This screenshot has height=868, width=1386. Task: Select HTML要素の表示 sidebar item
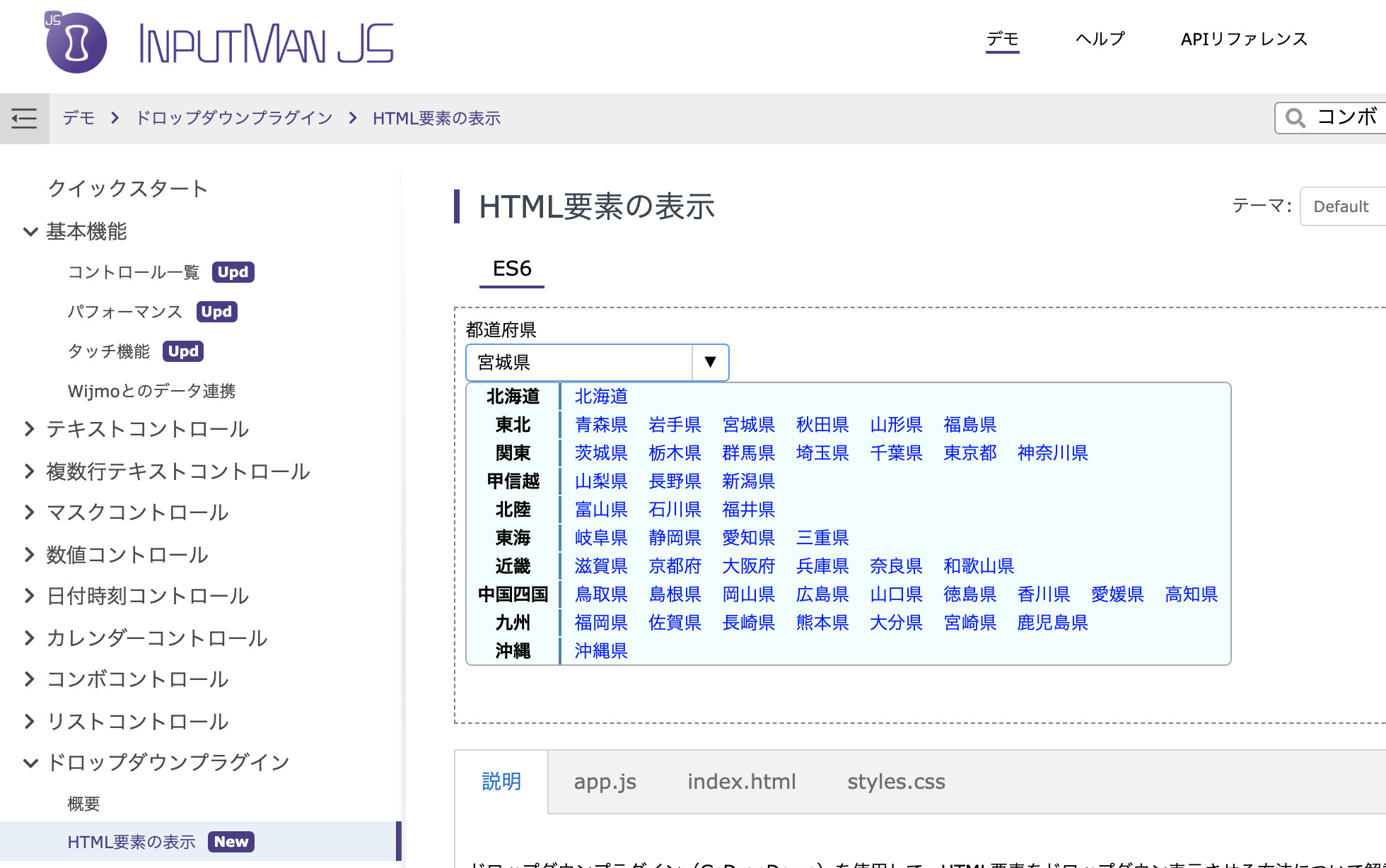point(132,842)
